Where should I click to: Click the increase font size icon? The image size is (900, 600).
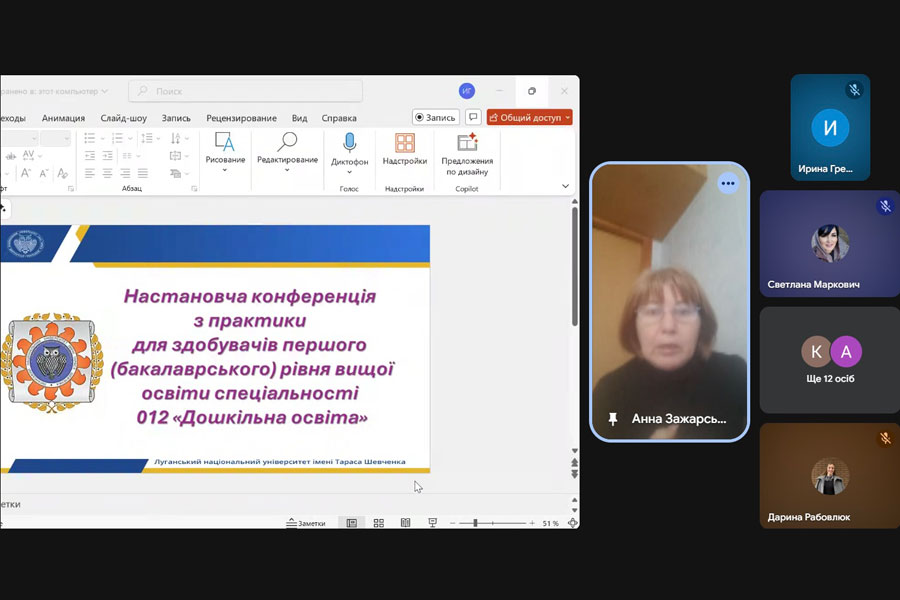coord(26,173)
